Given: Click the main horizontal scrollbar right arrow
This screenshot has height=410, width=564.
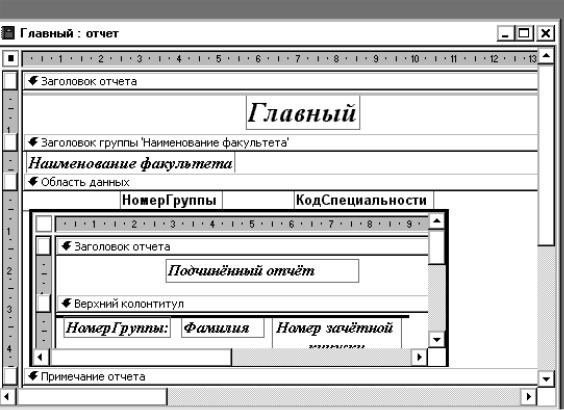Looking at the screenshot, I should (x=528, y=397).
